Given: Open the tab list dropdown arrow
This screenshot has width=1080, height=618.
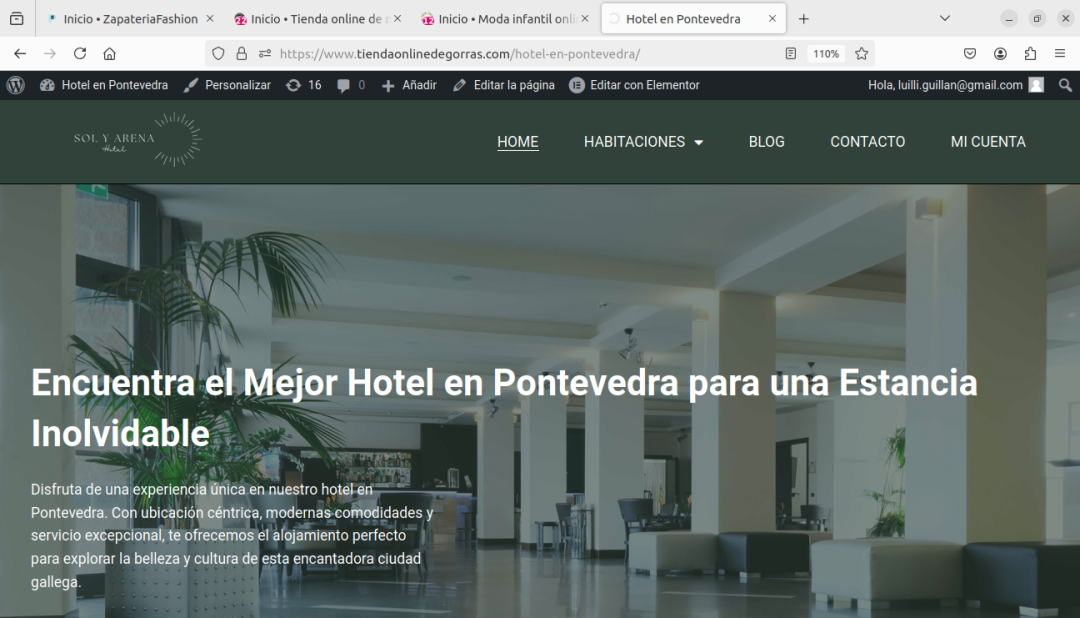Looking at the screenshot, I should coord(944,17).
